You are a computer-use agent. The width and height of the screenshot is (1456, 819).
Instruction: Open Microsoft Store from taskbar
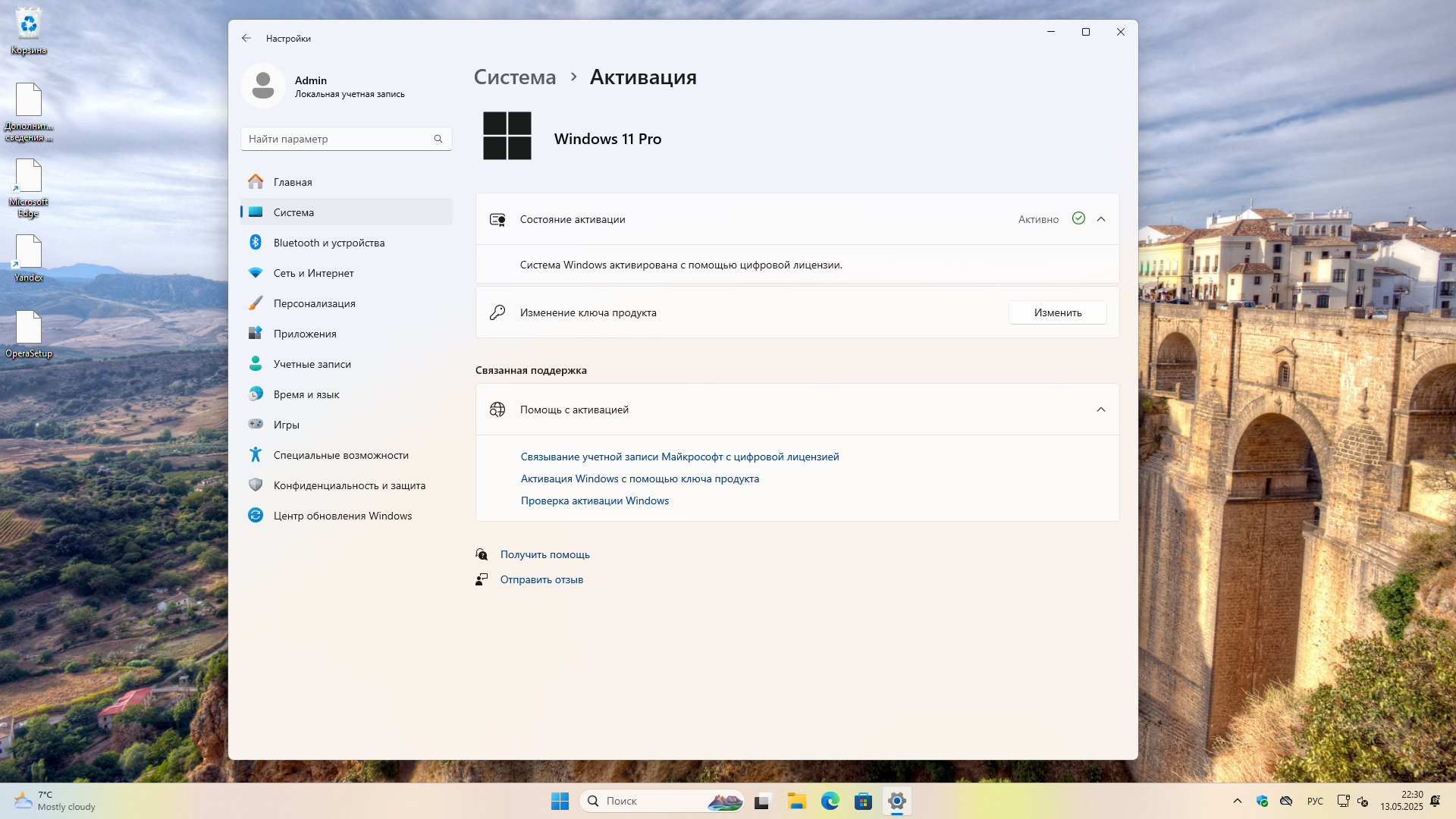863,801
